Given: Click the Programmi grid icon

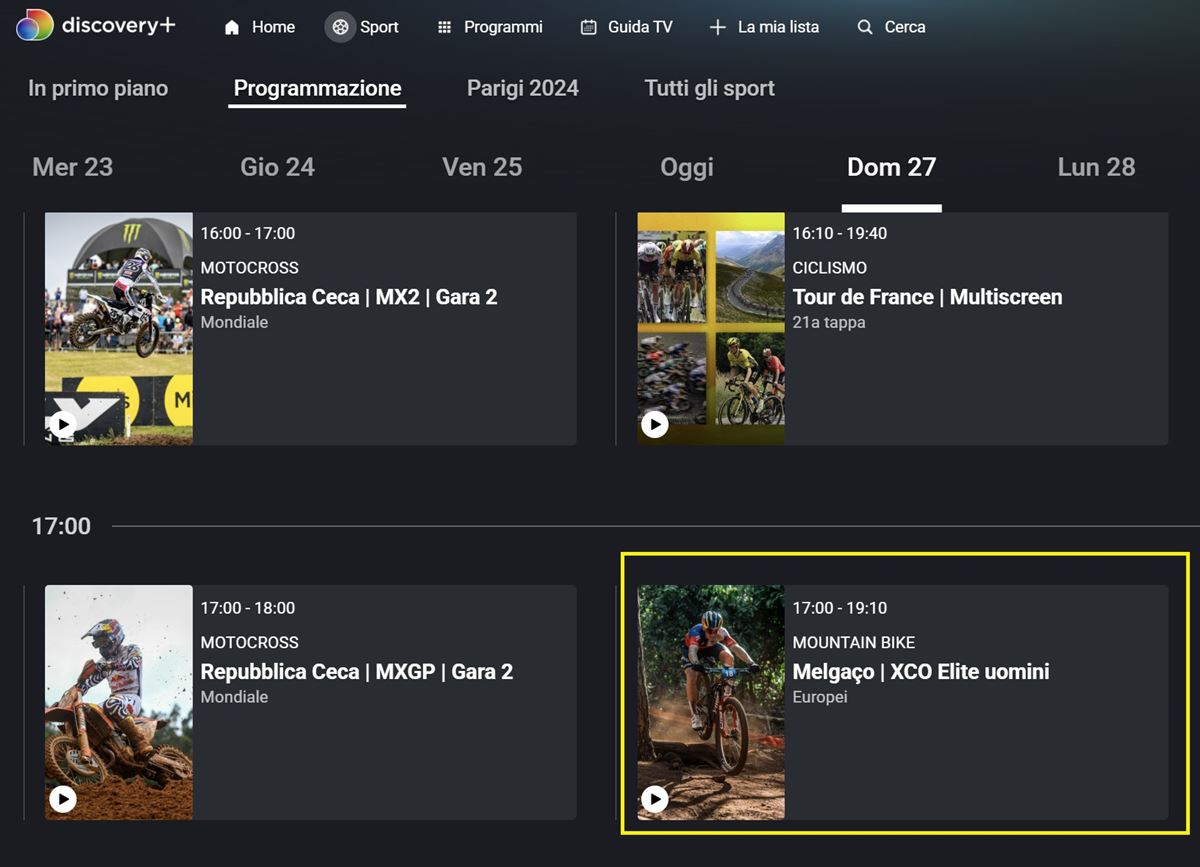Looking at the screenshot, I should click(x=445, y=28).
